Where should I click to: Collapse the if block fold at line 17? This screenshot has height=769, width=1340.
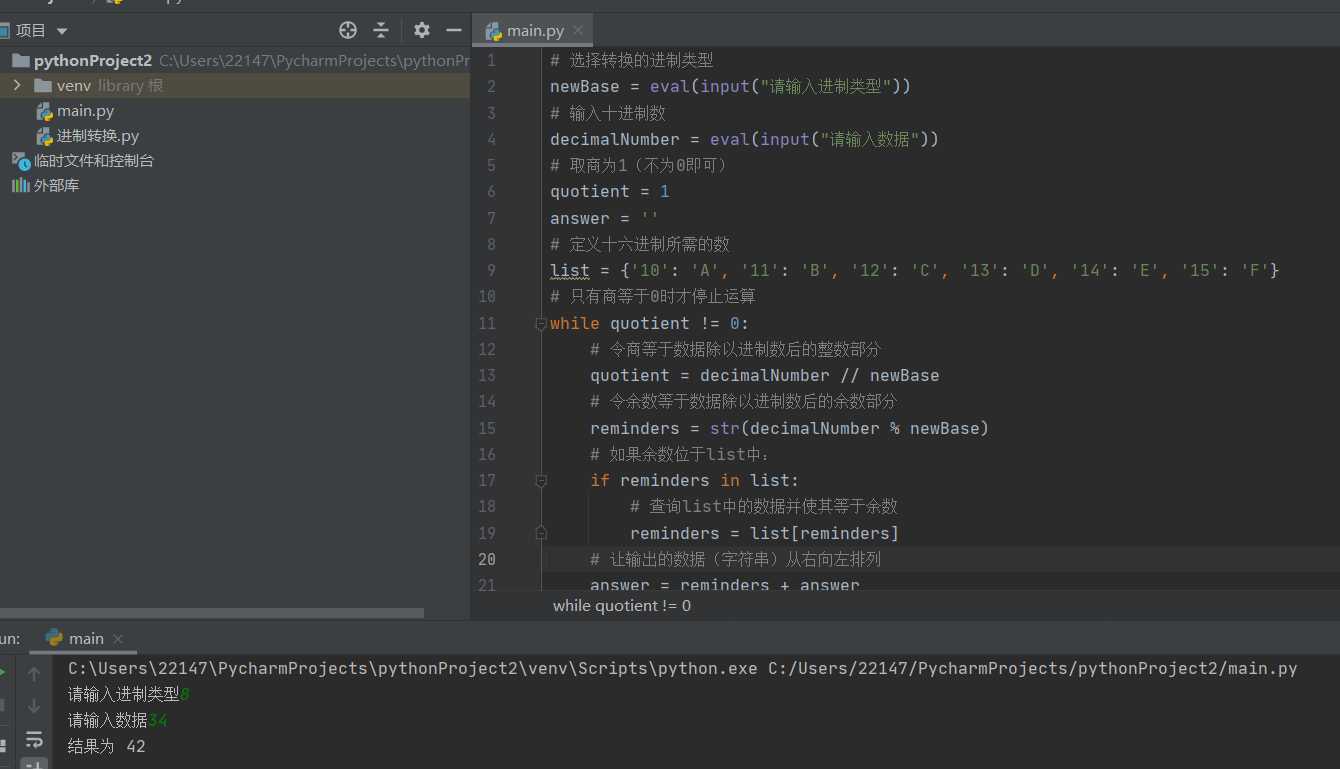coord(541,480)
